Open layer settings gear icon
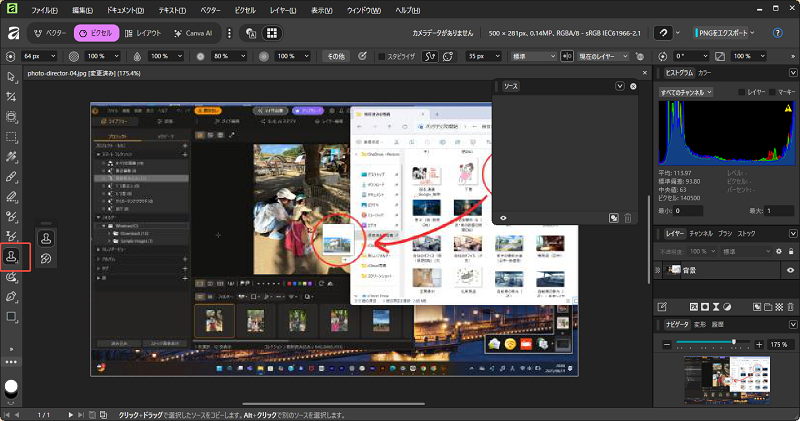 tap(779, 252)
